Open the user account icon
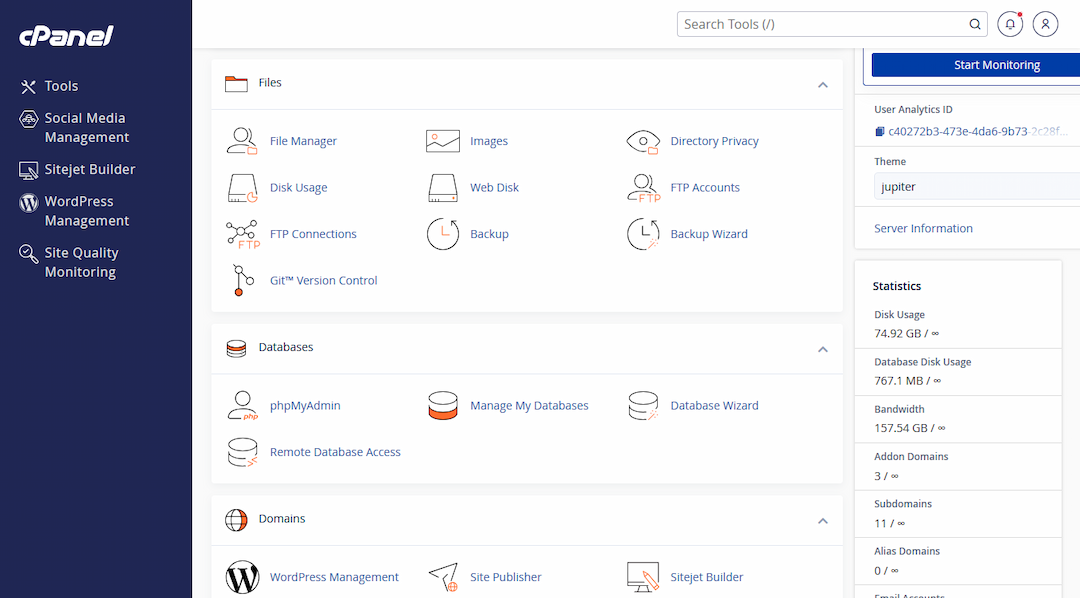The image size is (1080, 598). pos(1045,24)
